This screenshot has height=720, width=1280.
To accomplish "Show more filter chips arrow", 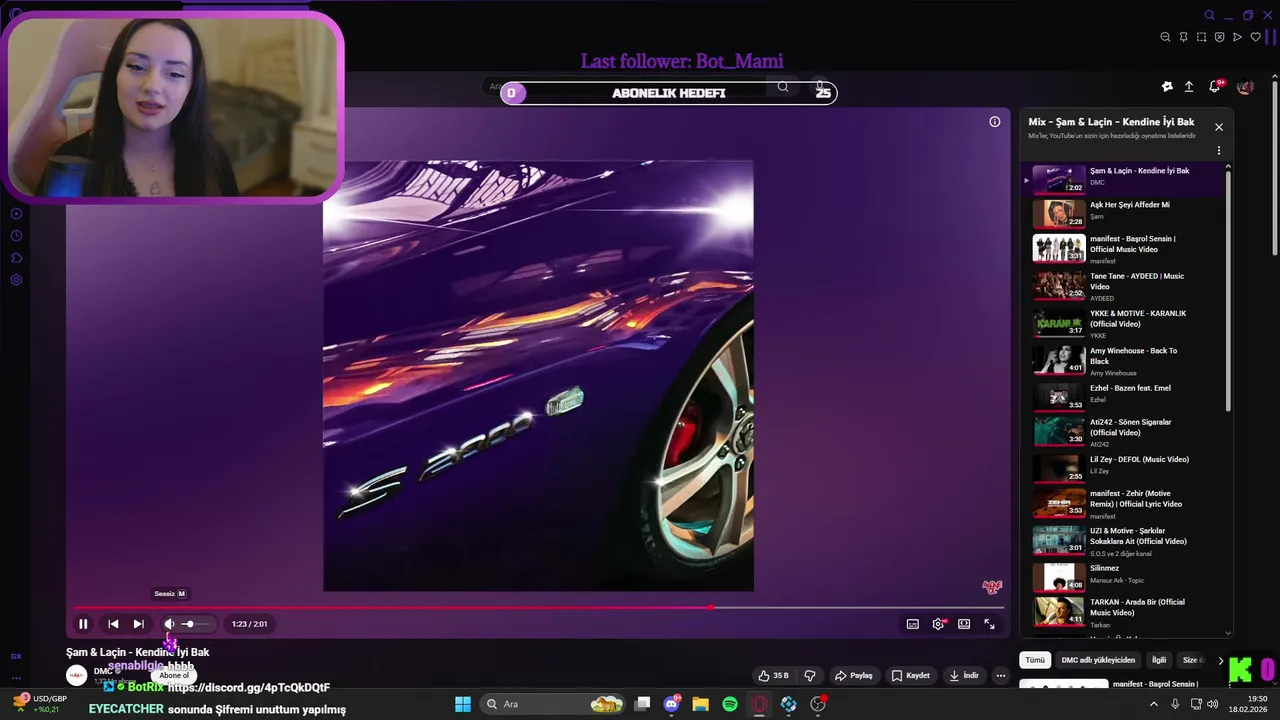I will click(x=1220, y=660).
